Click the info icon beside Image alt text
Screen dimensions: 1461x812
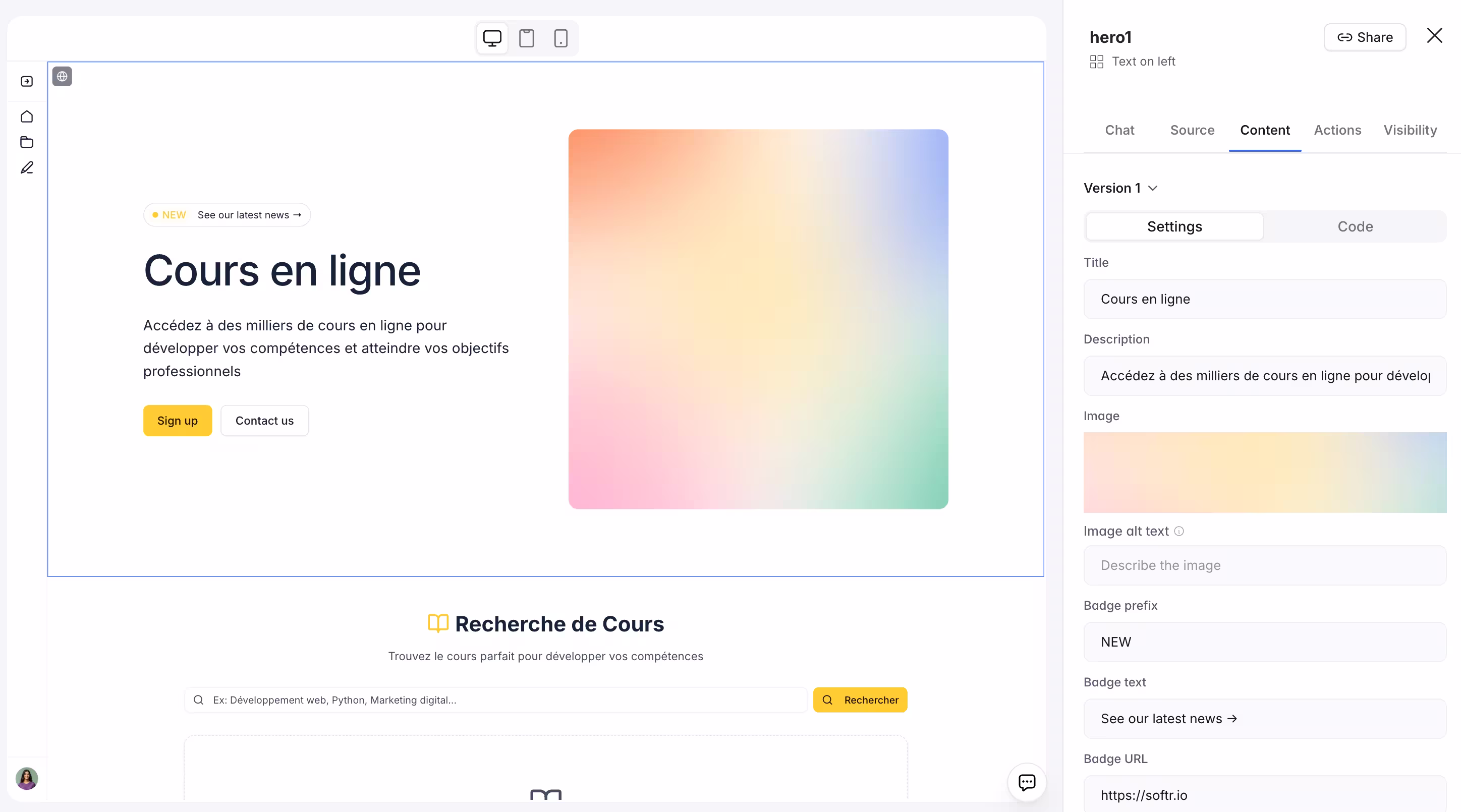[1178, 531]
